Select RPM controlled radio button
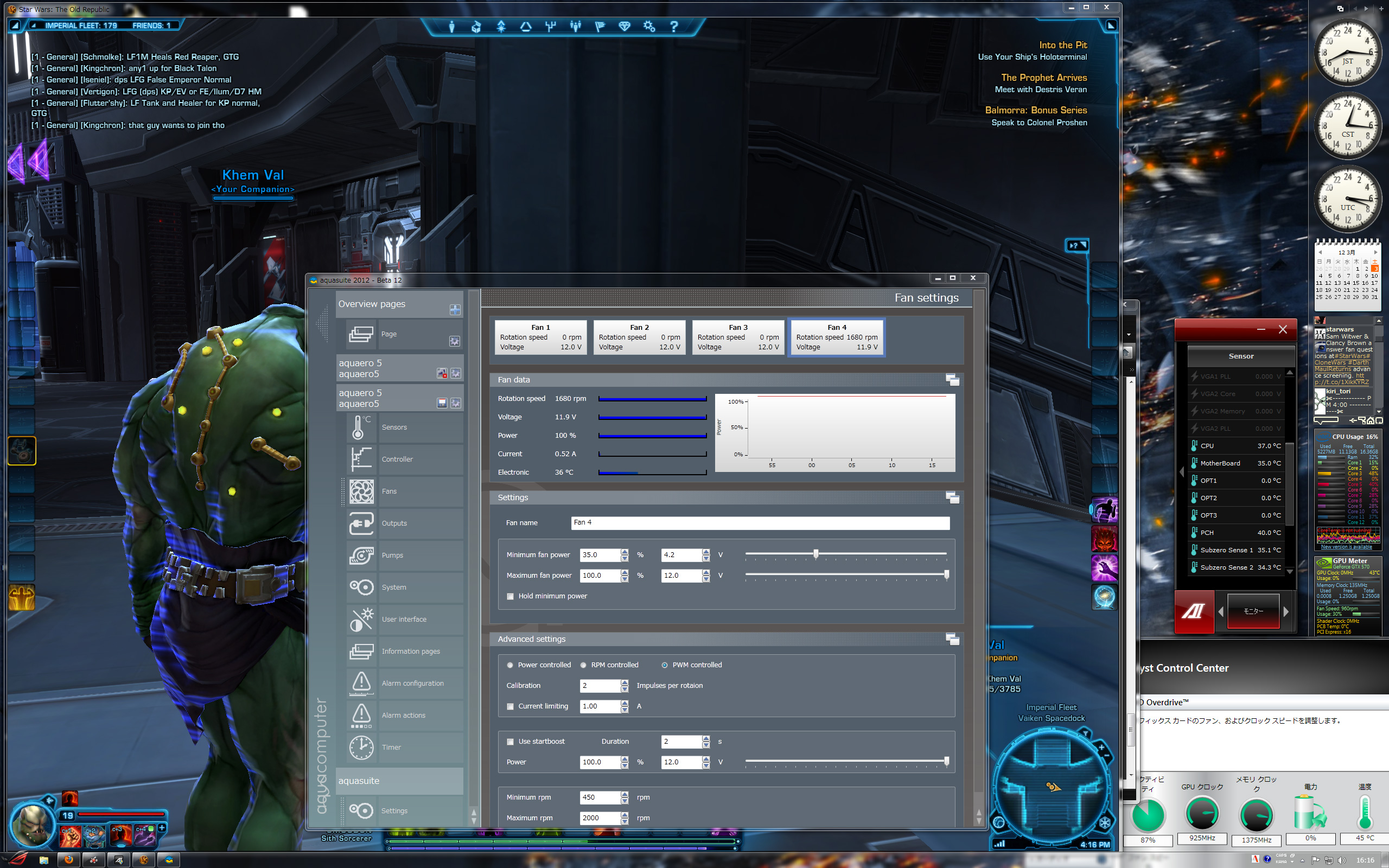This screenshot has height=868, width=1389. (x=583, y=665)
